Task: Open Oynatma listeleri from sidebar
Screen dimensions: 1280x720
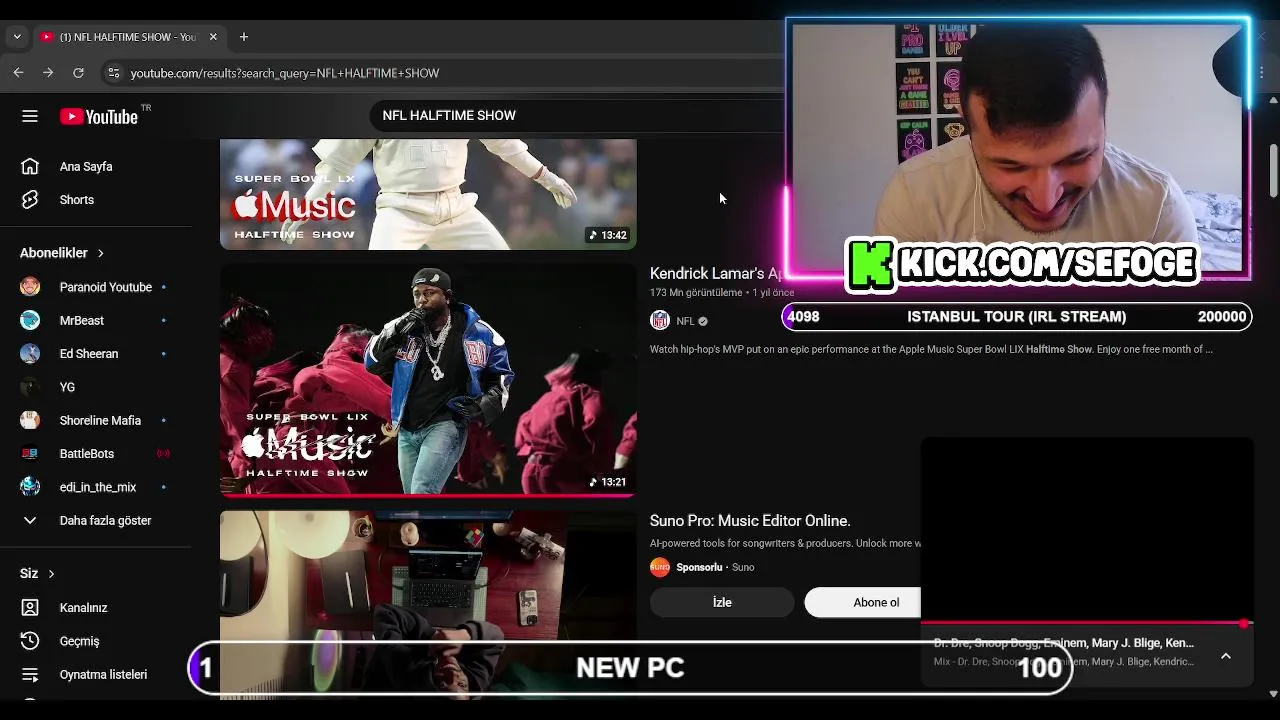Action: pyautogui.click(x=103, y=674)
